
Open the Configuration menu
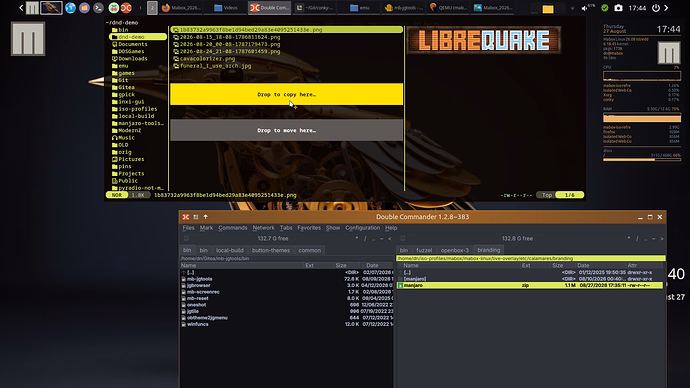(362, 228)
